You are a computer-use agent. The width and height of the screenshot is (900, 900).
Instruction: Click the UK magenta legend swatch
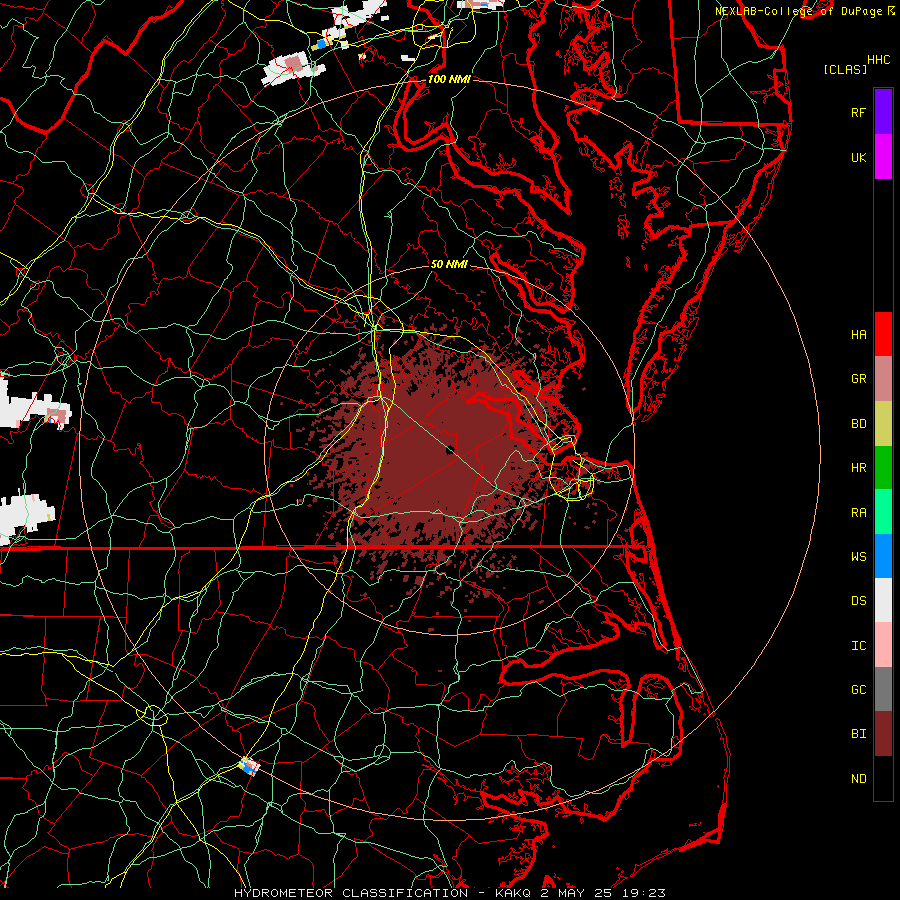pos(883,157)
